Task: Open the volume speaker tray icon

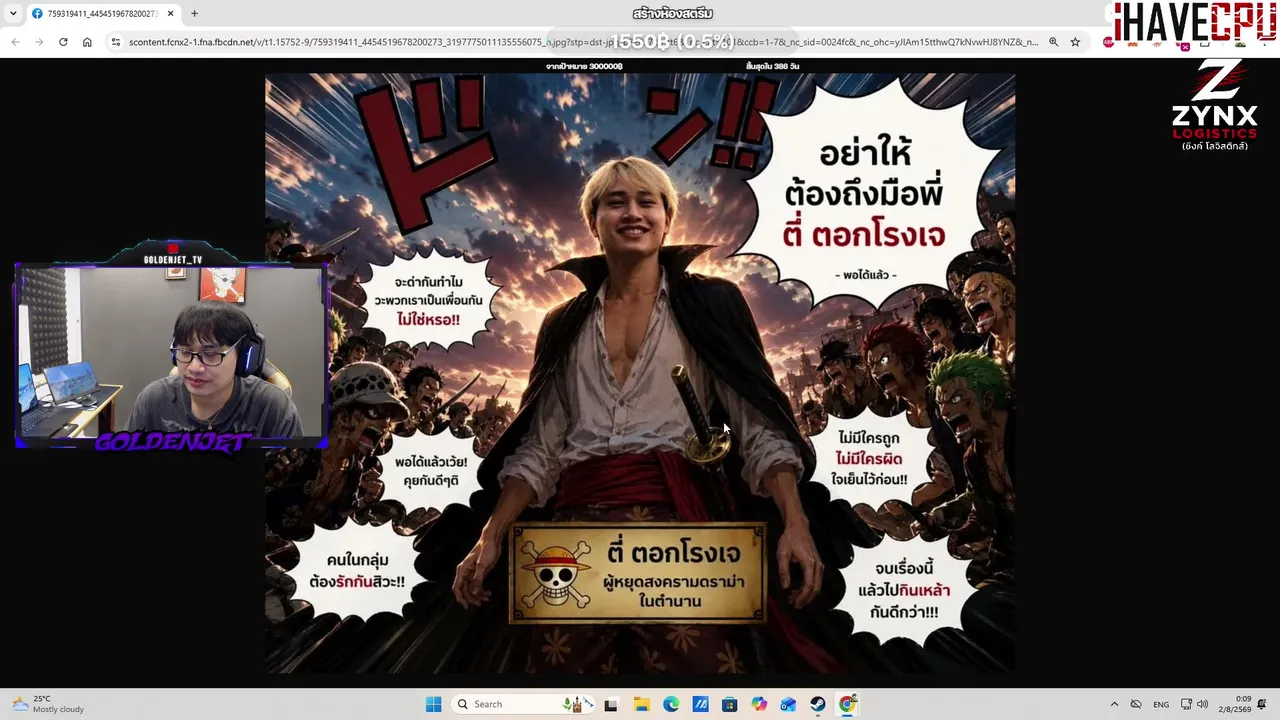Action: [x=1202, y=704]
